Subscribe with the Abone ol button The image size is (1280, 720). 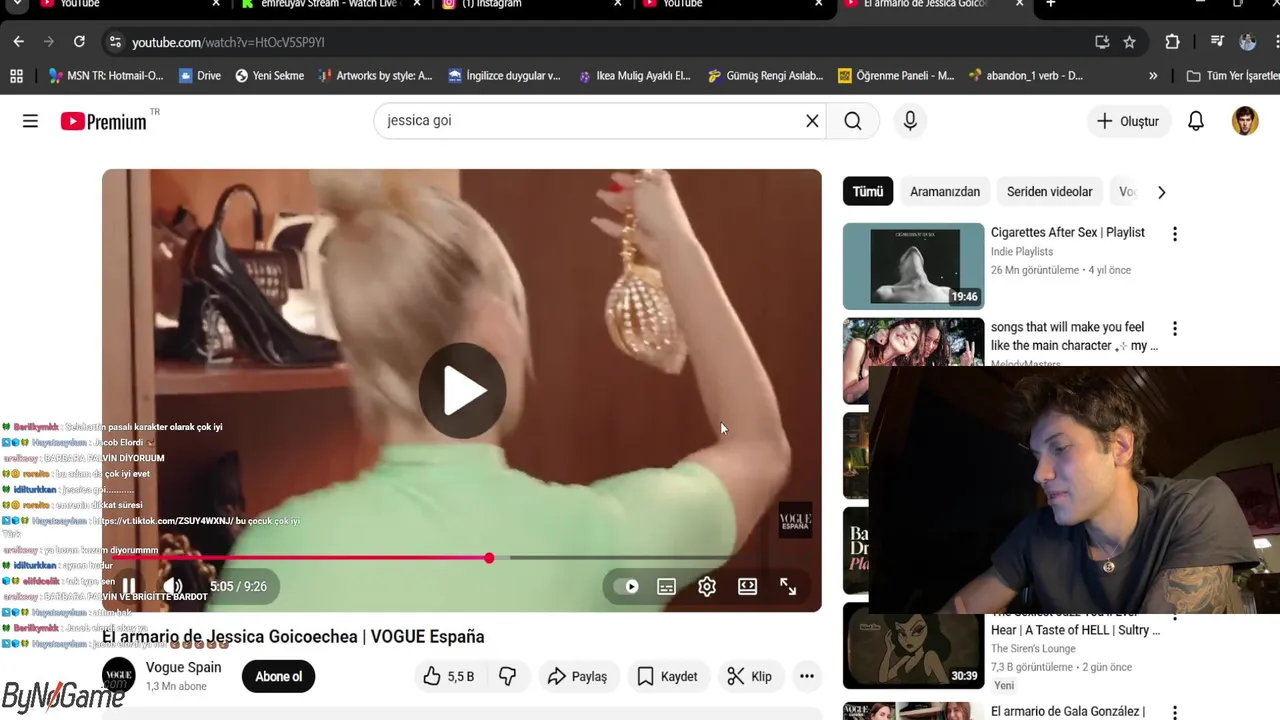(x=278, y=677)
